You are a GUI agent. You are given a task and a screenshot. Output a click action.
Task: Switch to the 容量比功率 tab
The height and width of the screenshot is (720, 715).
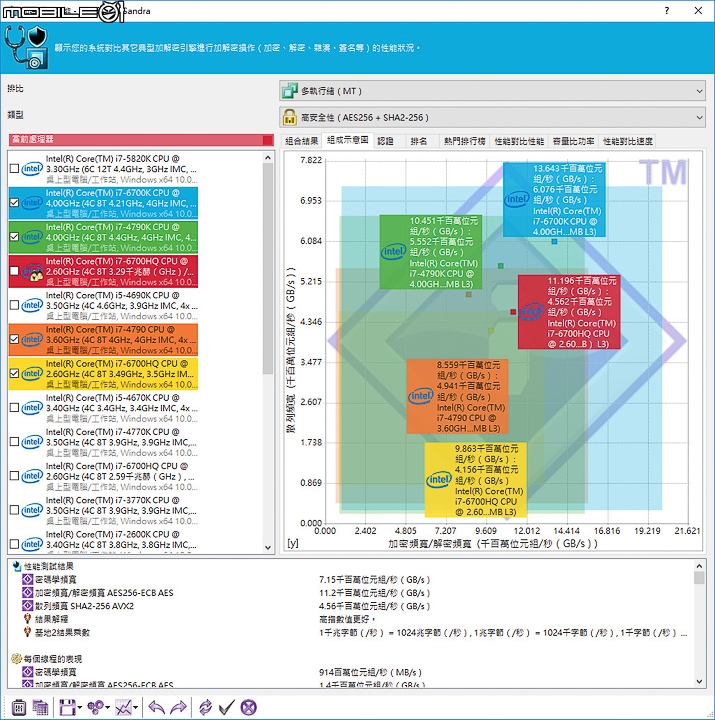coord(573,141)
